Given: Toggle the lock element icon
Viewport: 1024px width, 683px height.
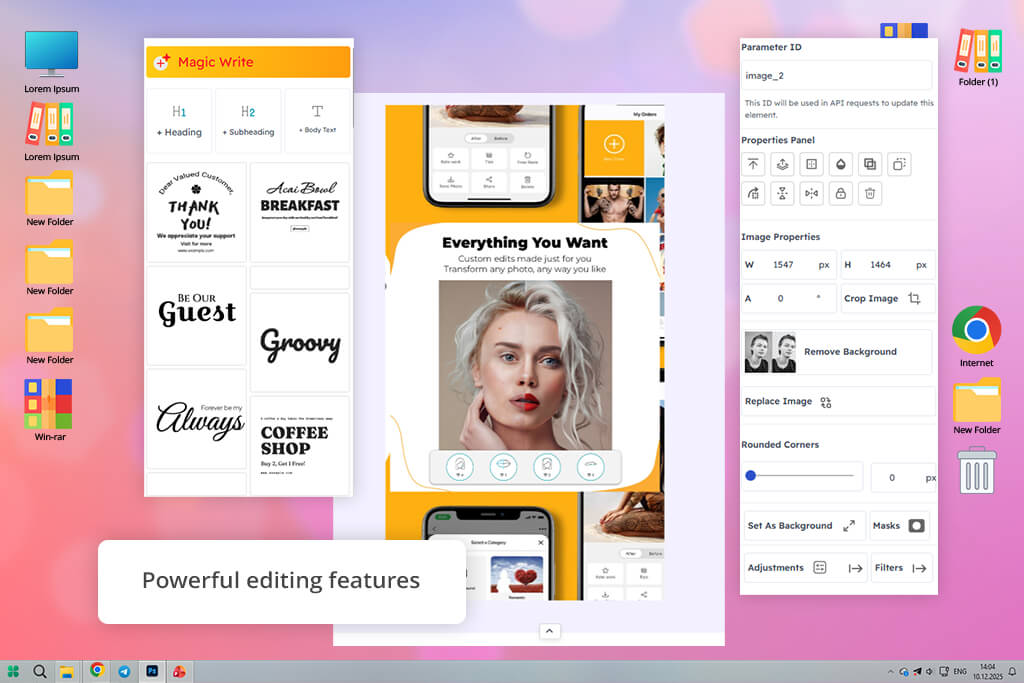Looking at the screenshot, I should 841,193.
